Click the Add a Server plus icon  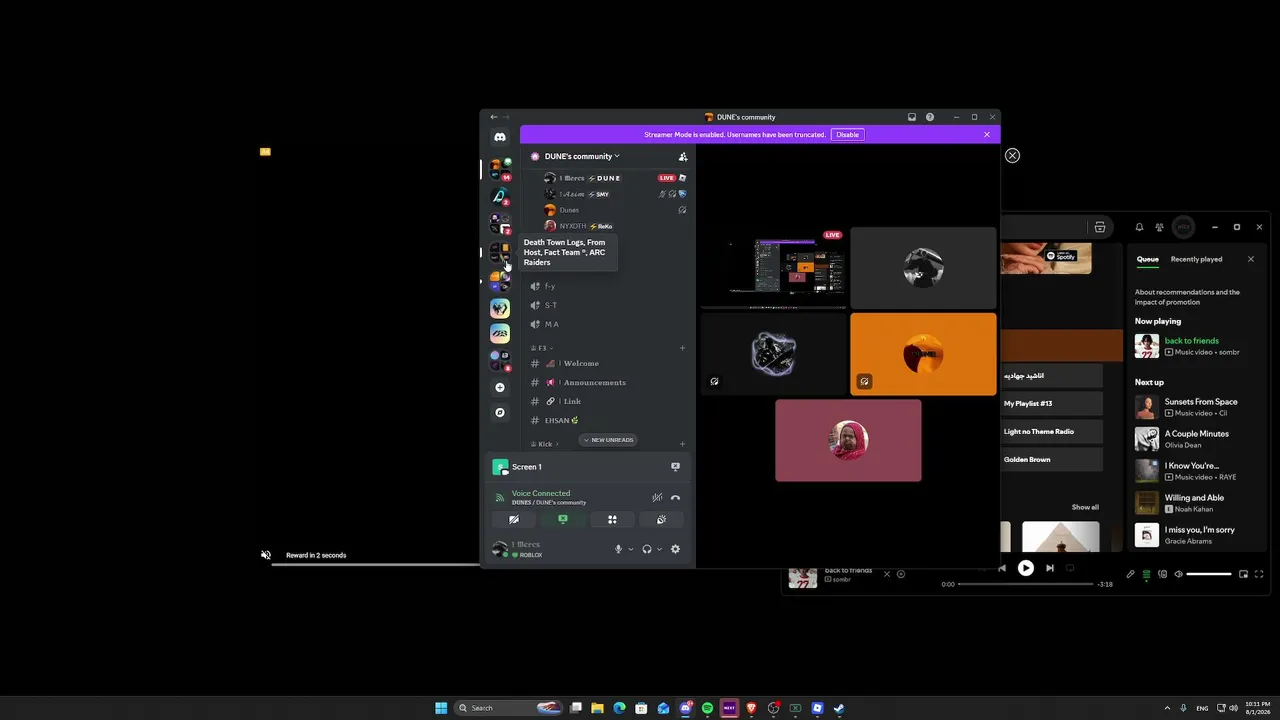click(500, 387)
